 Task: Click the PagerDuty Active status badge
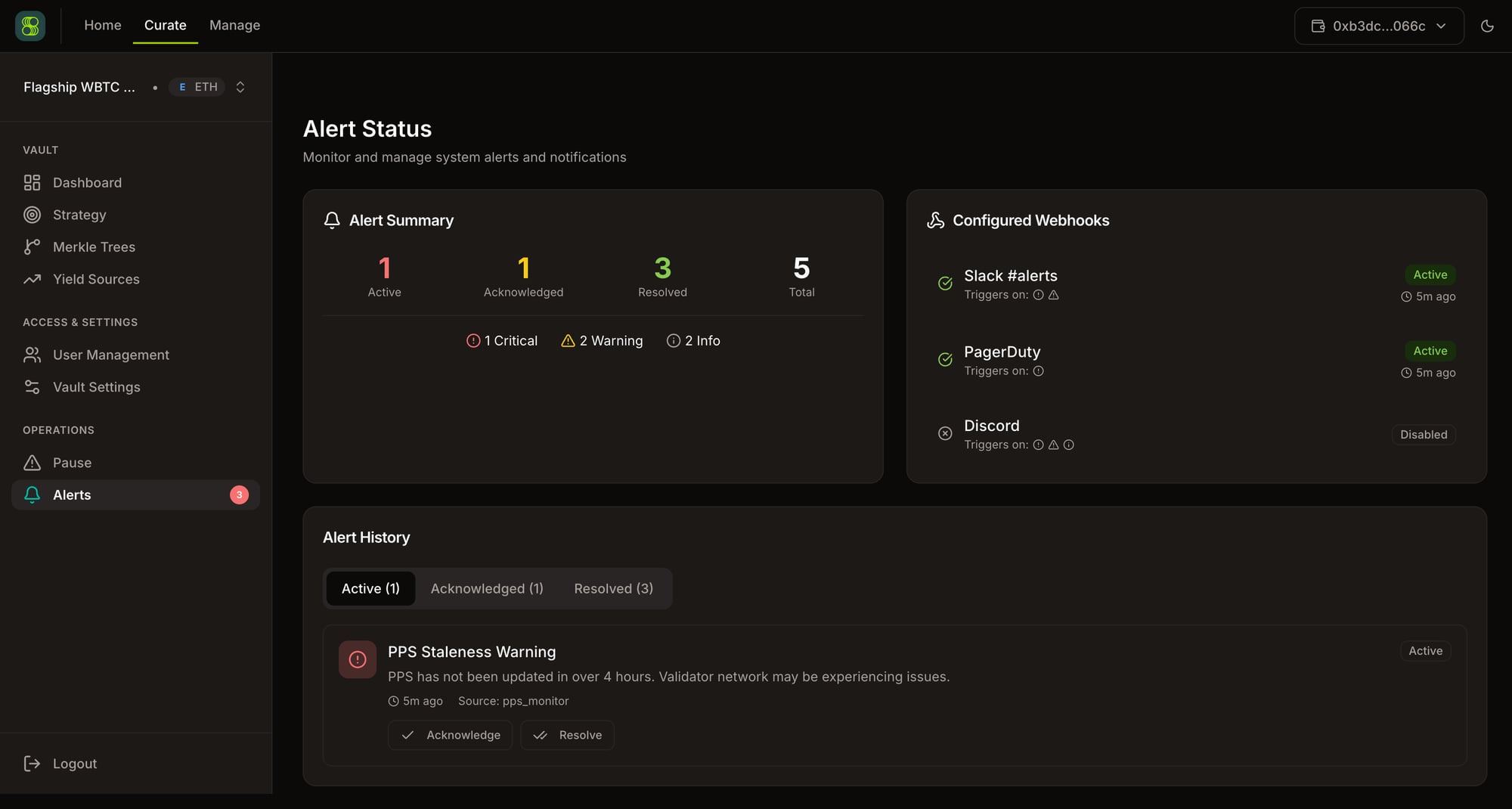point(1430,351)
